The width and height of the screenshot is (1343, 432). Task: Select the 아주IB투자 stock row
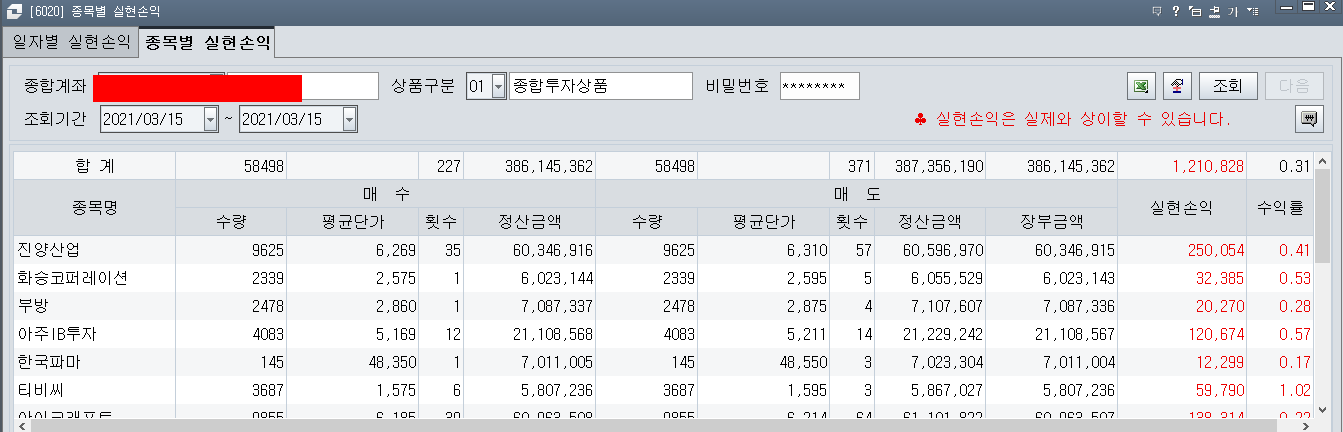tap(664, 333)
